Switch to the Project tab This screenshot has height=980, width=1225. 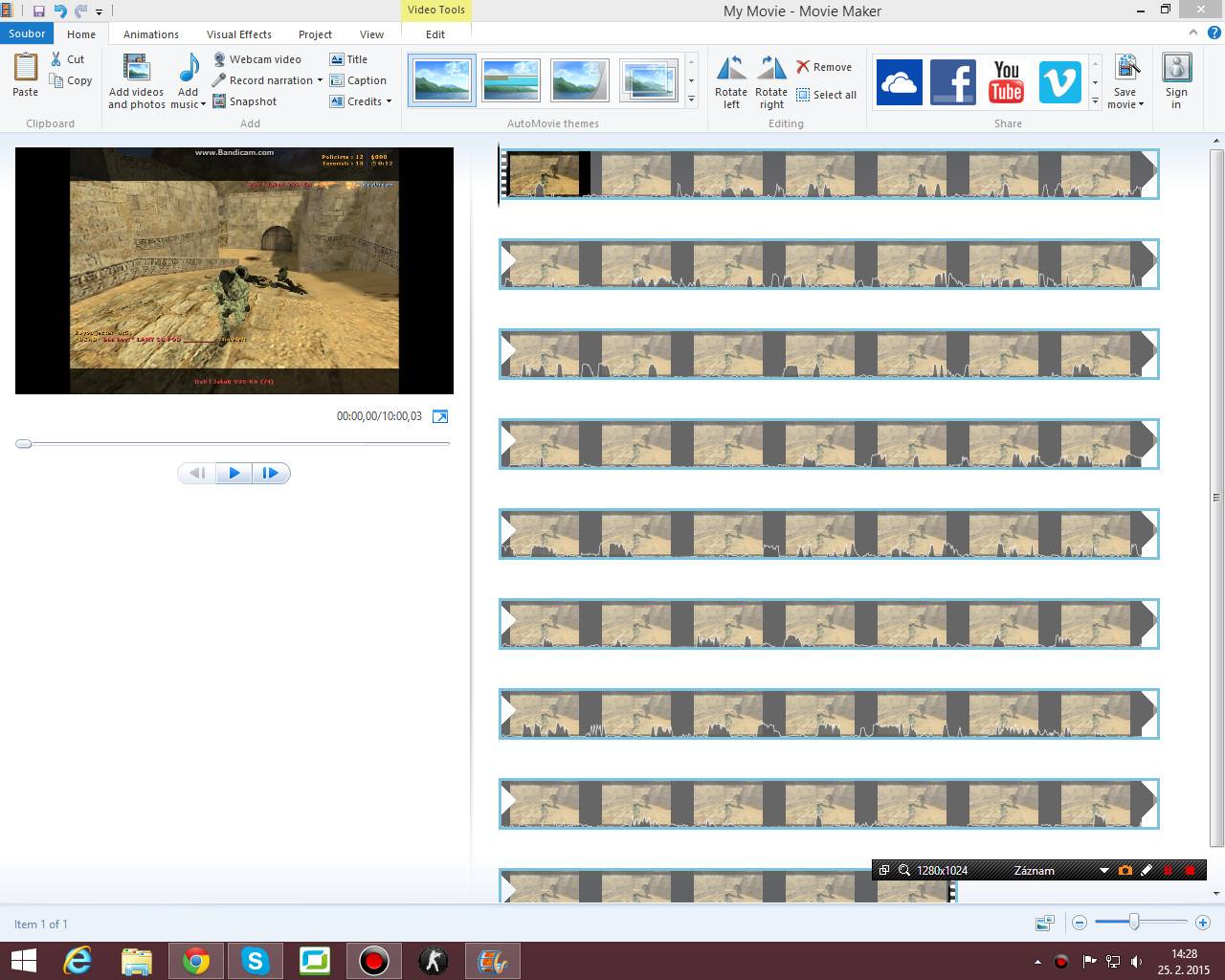315,33
